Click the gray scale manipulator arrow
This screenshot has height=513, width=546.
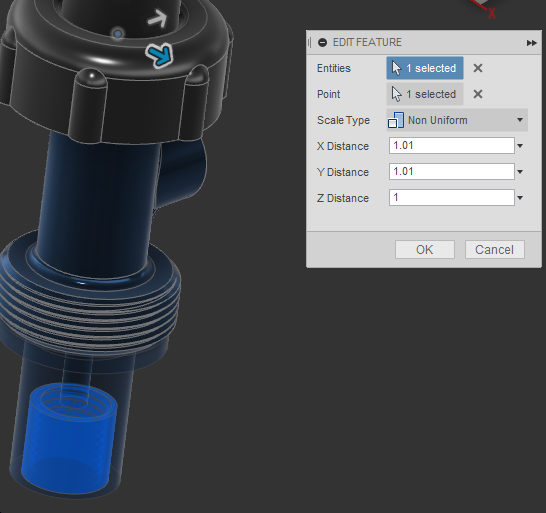pyautogui.click(x=158, y=18)
